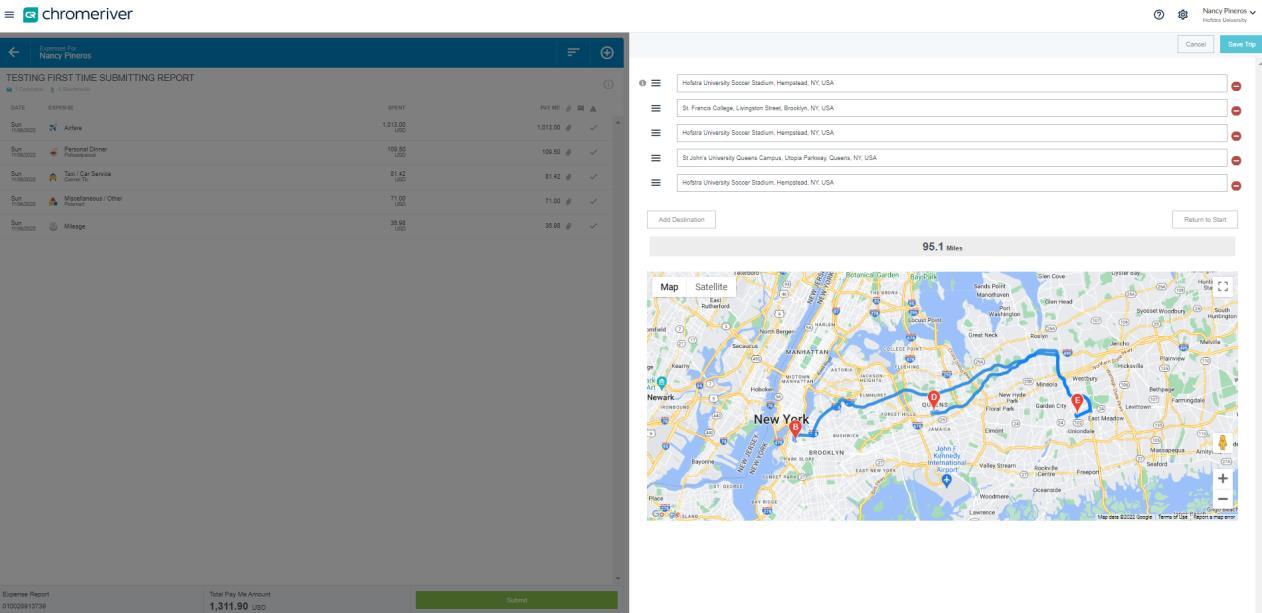Select the Mileage expense row
1262x613 pixels.
click(x=304, y=224)
